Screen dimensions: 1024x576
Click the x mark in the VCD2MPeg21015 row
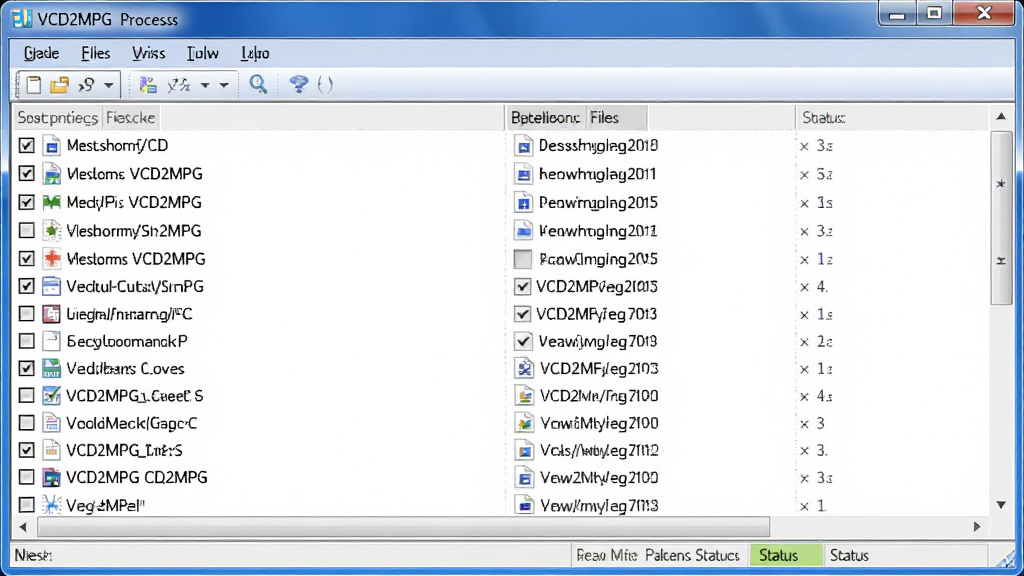tap(805, 287)
